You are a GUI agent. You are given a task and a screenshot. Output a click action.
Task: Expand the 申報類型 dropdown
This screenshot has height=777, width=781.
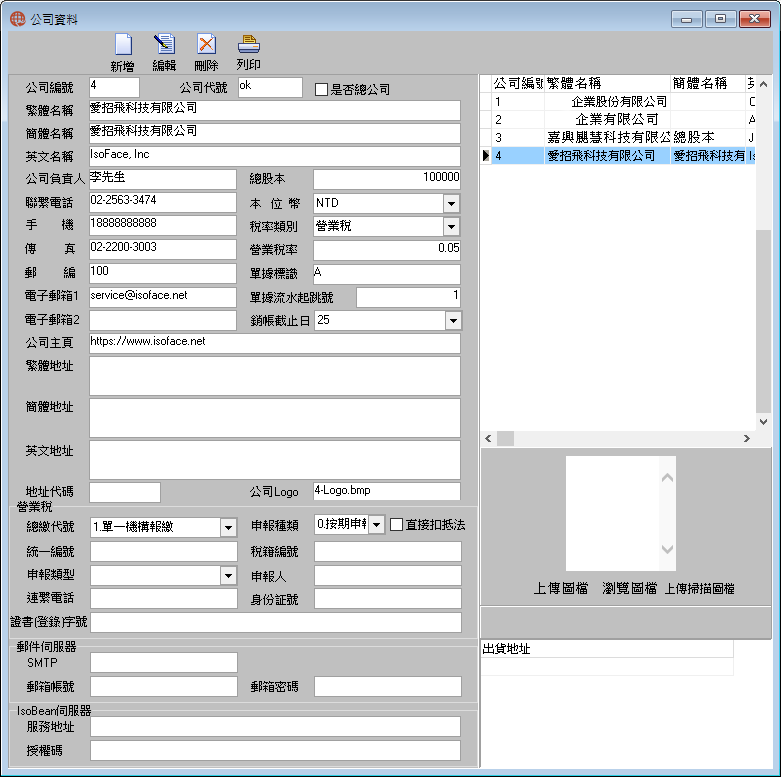[x=228, y=576]
